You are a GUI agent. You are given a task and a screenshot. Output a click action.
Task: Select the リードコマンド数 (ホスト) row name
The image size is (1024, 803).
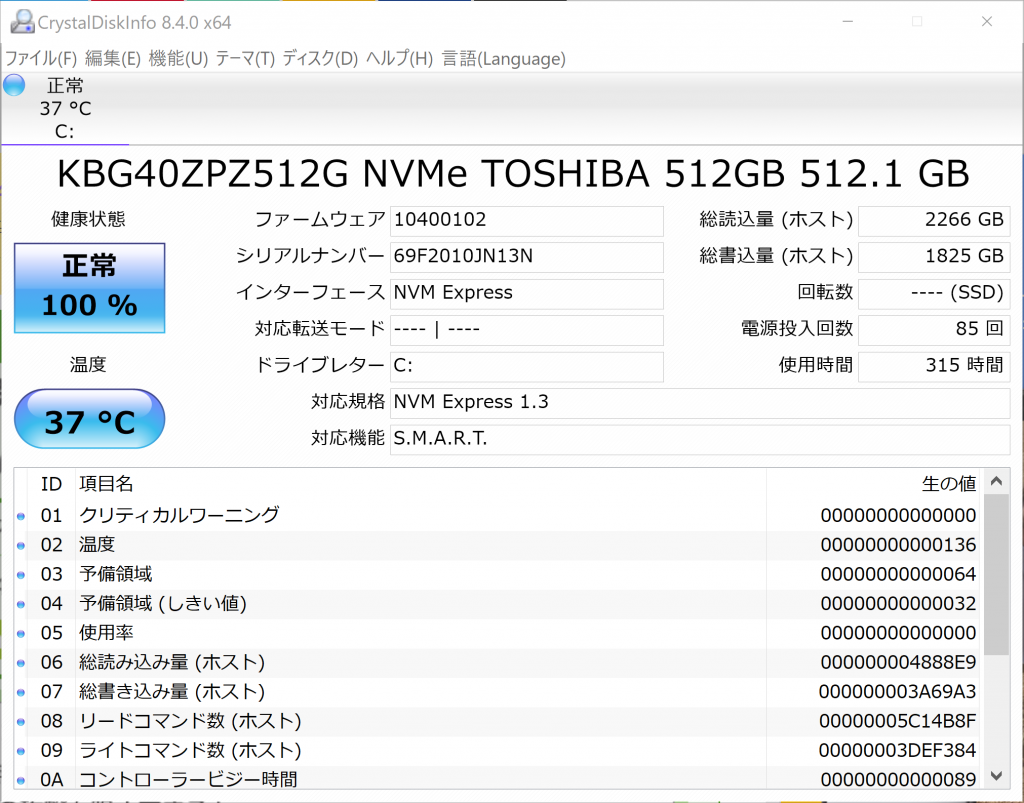tap(190, 721)
